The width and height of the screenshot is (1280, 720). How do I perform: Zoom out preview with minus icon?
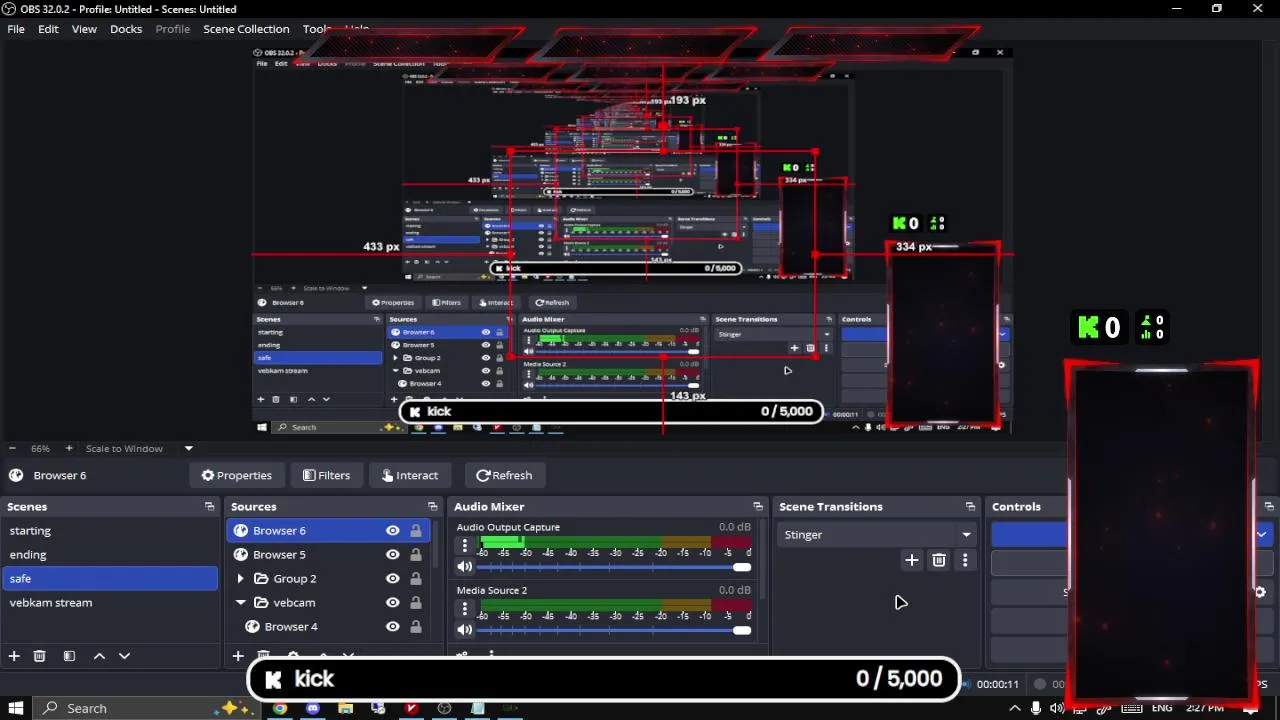12,448
